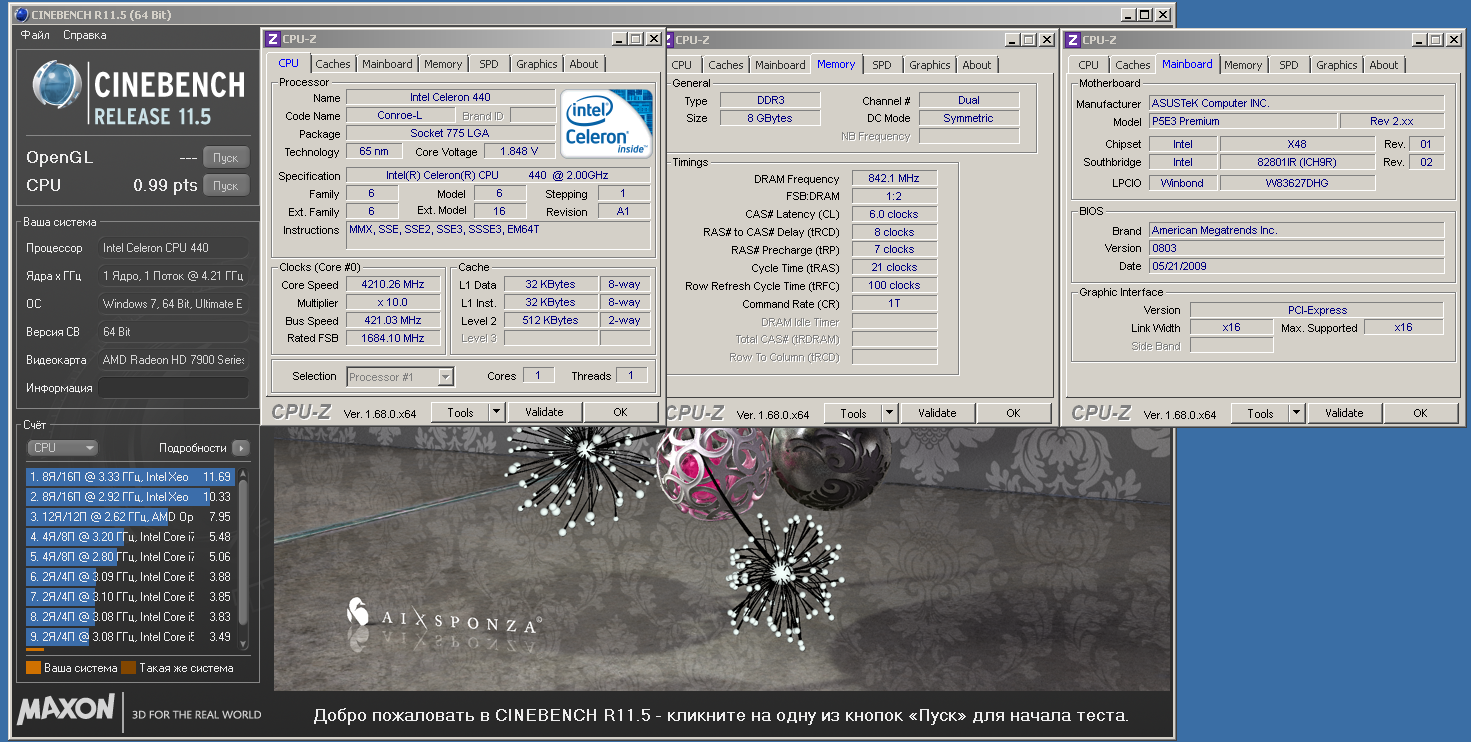Click the Cinebench title bar icon

pos(21,14)
